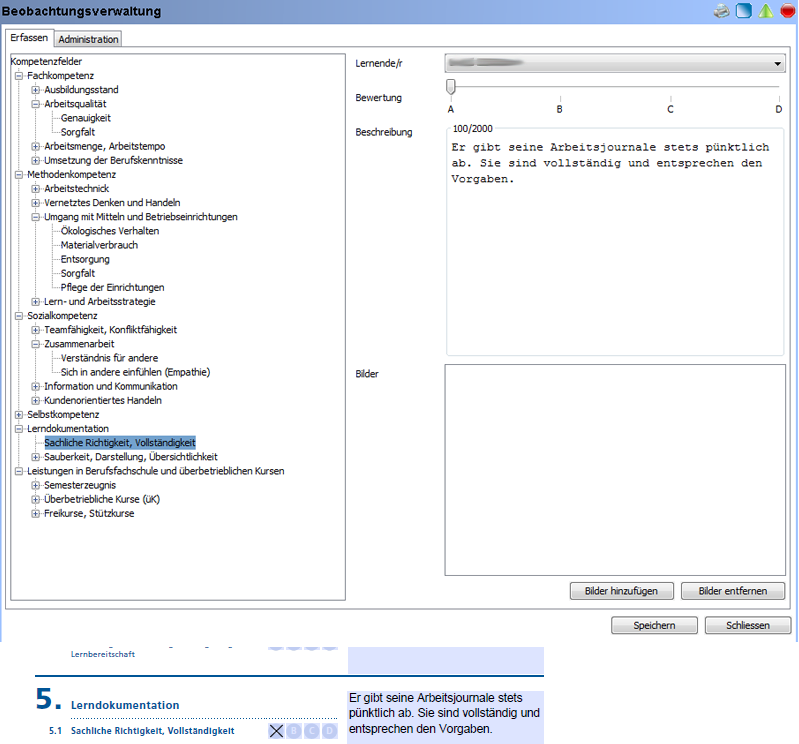Click the red octagon stop icon

pyautogui.click(x=788, y=11)
